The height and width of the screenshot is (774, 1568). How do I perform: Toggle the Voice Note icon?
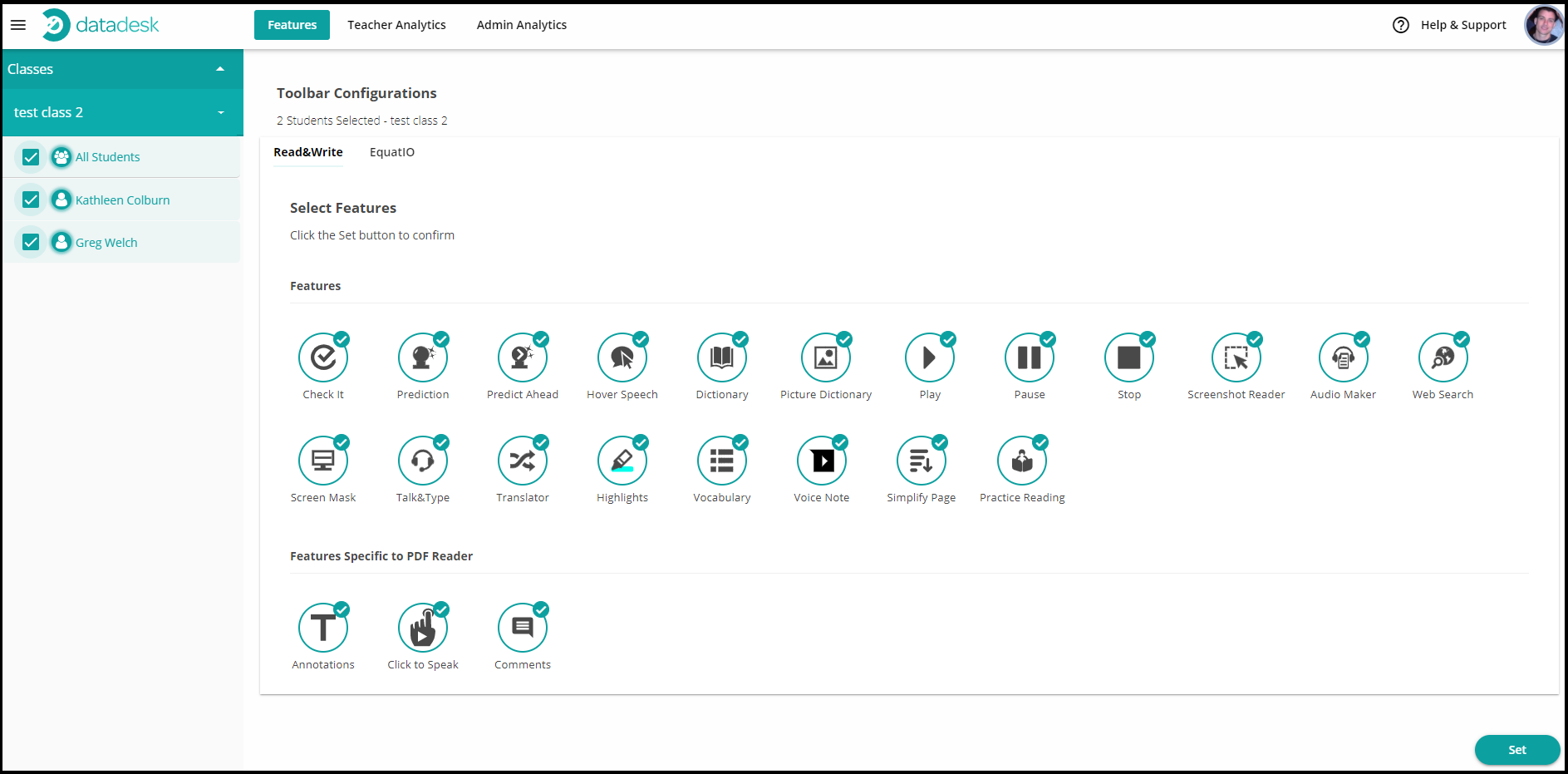822,461
